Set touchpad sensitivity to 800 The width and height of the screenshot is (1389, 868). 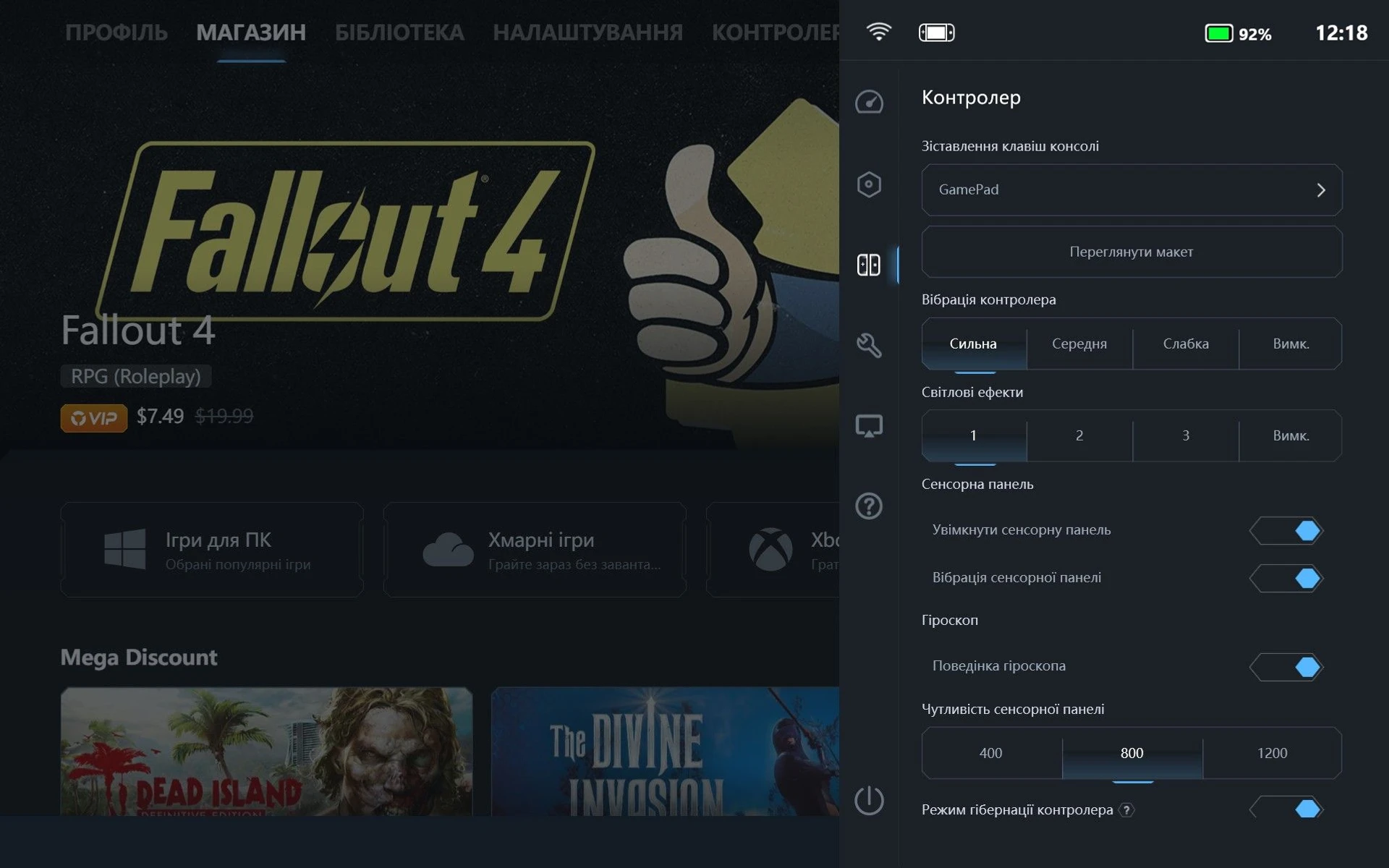(x=1132, y=753)
